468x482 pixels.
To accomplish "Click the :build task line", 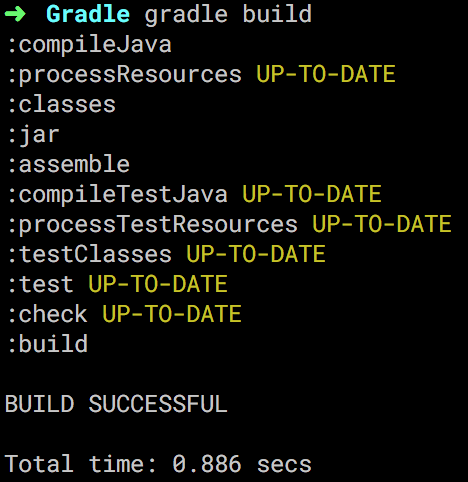I will [x=48, y=344].
